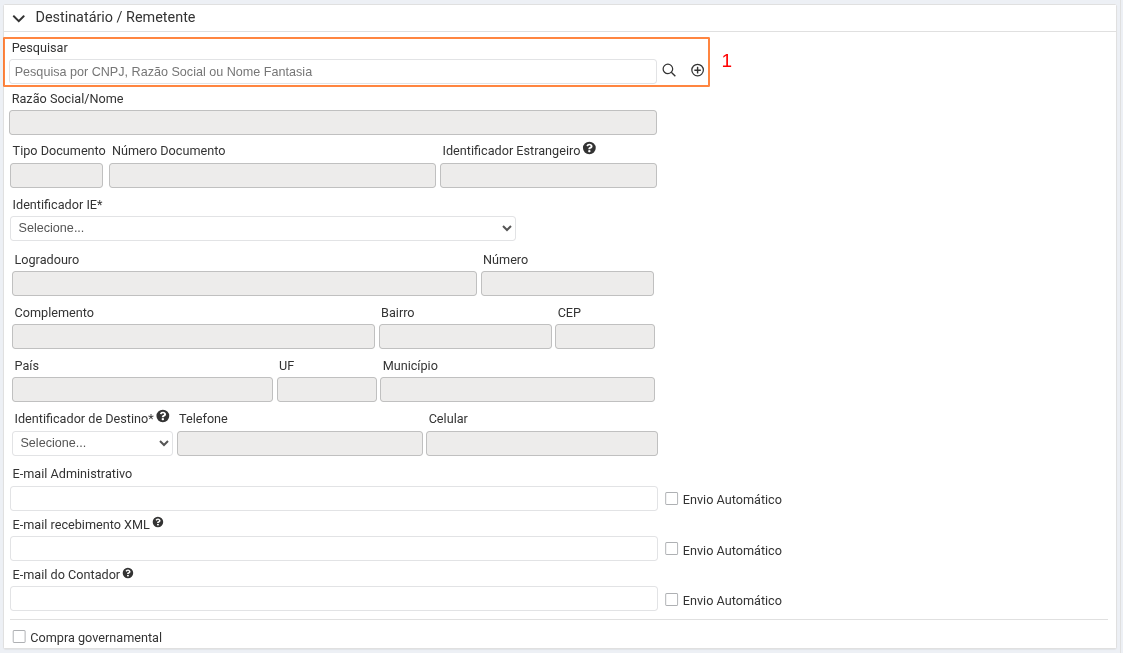Screen dimensions: 1123x653
Task: Click the magnifying glass search icon
Action: pyautogui.click(x=669, y=70)
